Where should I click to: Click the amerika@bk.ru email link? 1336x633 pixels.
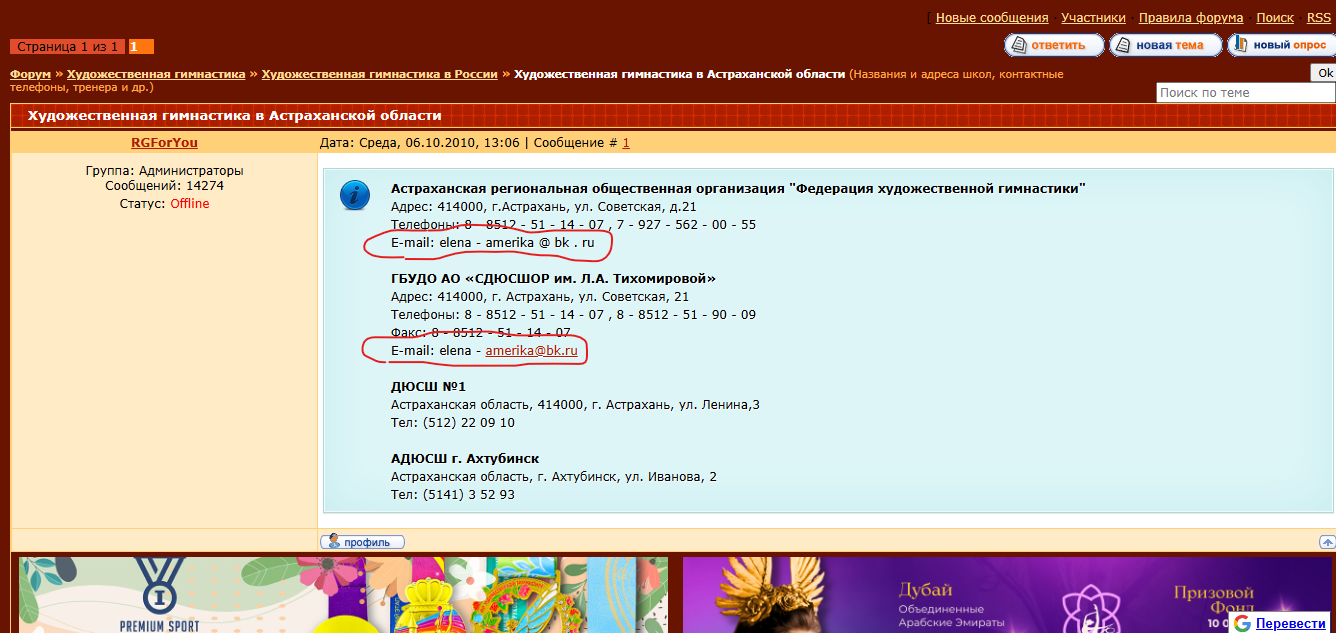click(531, 351)
